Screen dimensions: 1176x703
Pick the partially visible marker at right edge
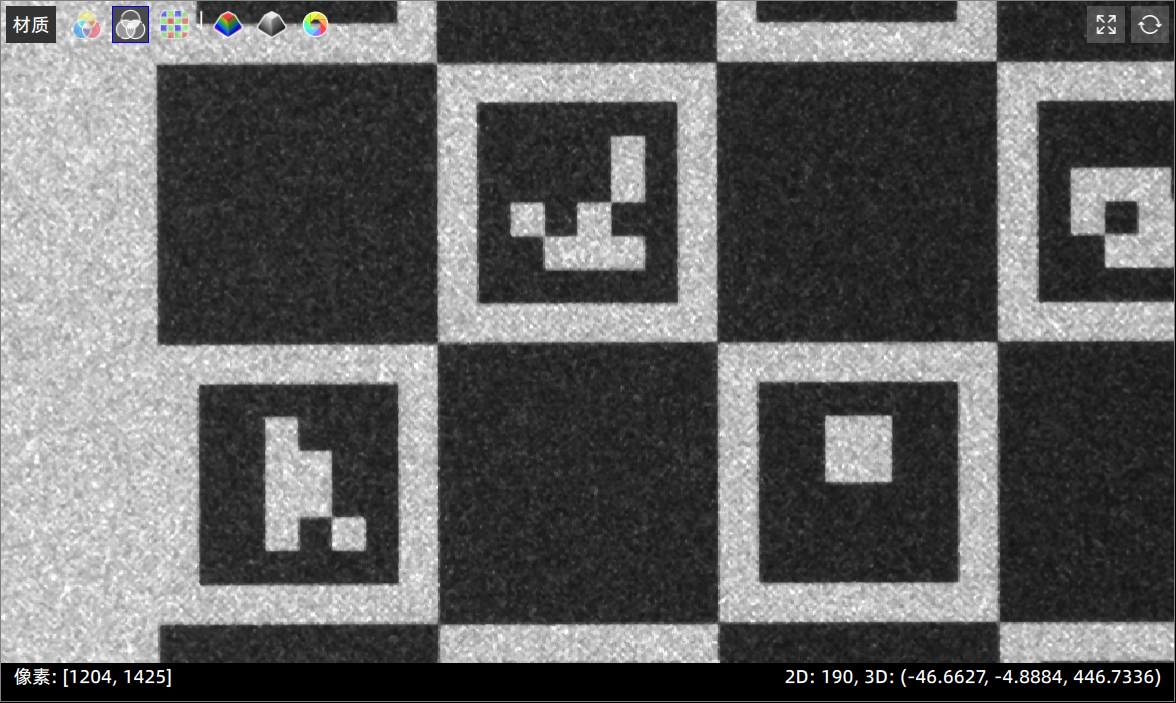(x=1106, y=202)
